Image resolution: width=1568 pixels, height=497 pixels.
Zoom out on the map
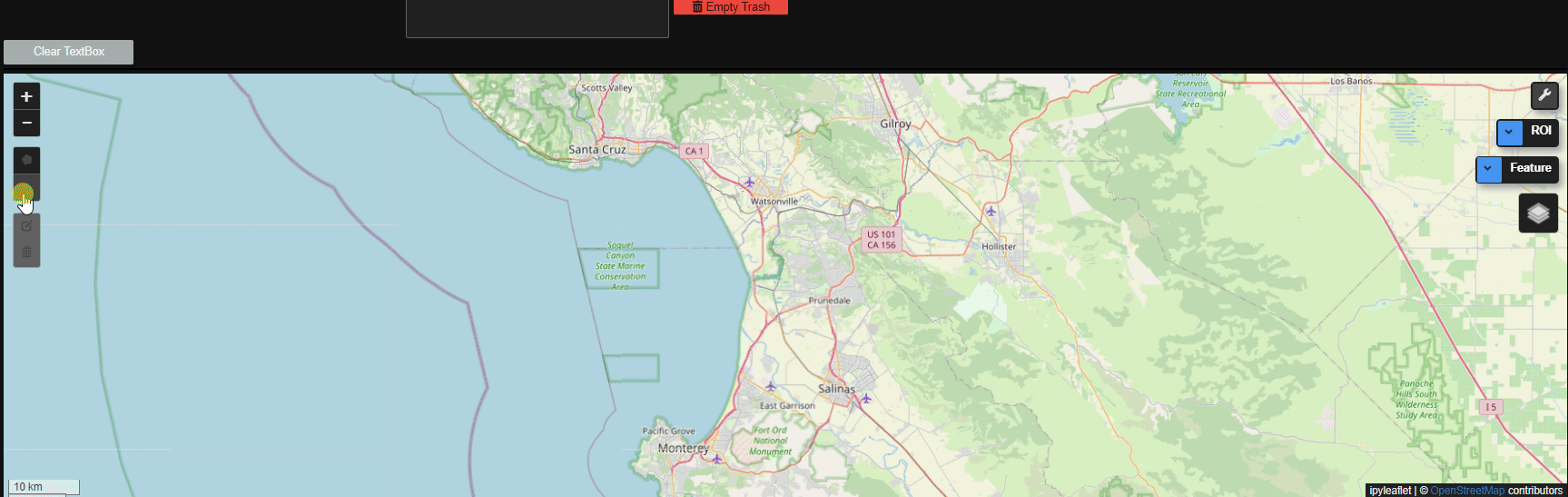(x=26, y=123)
